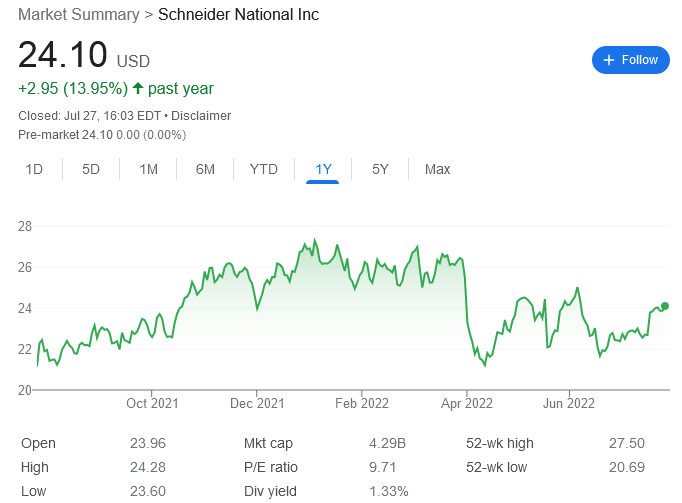Open the Disclaimer link
Screen dimensions: 682x503
tap(201, 116)
